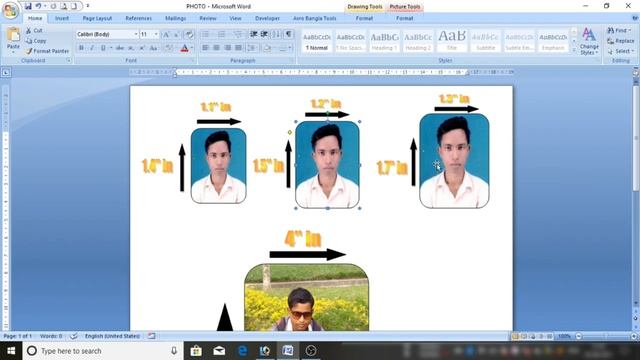This screenshot has height=360, width=640.
Task: Expand the styles gallery More arrow
Action: coord(574,50)
